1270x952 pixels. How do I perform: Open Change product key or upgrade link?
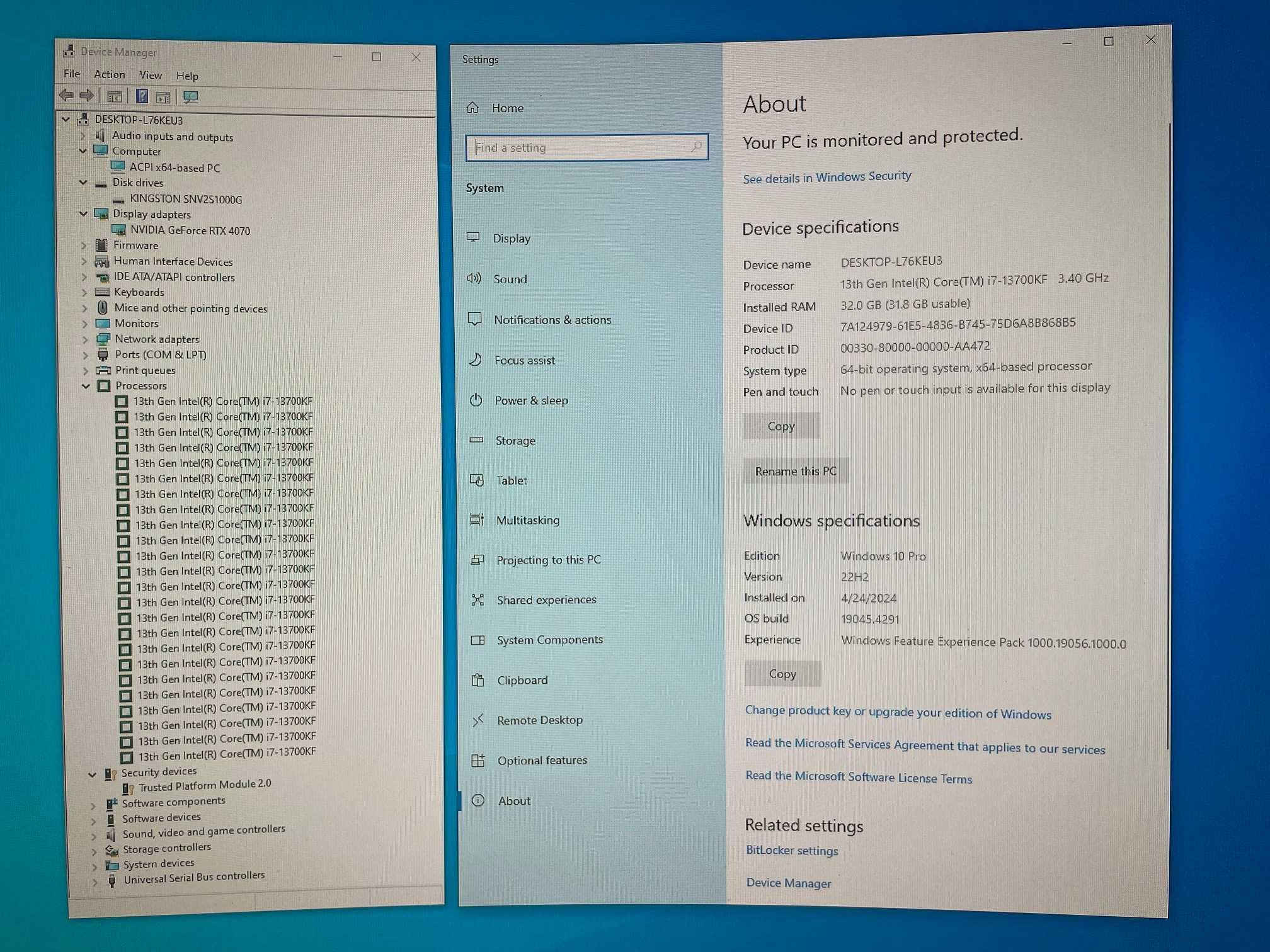[x=898, y=712]
